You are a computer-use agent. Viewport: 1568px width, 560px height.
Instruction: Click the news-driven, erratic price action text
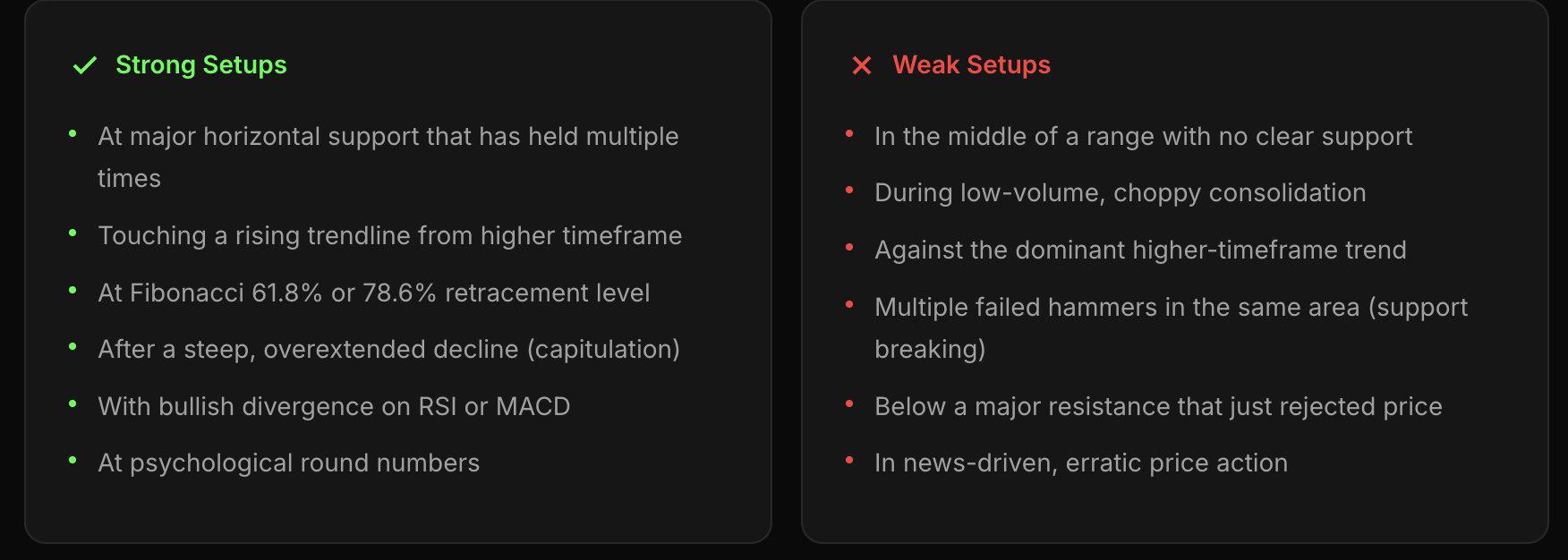coord(1080,463)
